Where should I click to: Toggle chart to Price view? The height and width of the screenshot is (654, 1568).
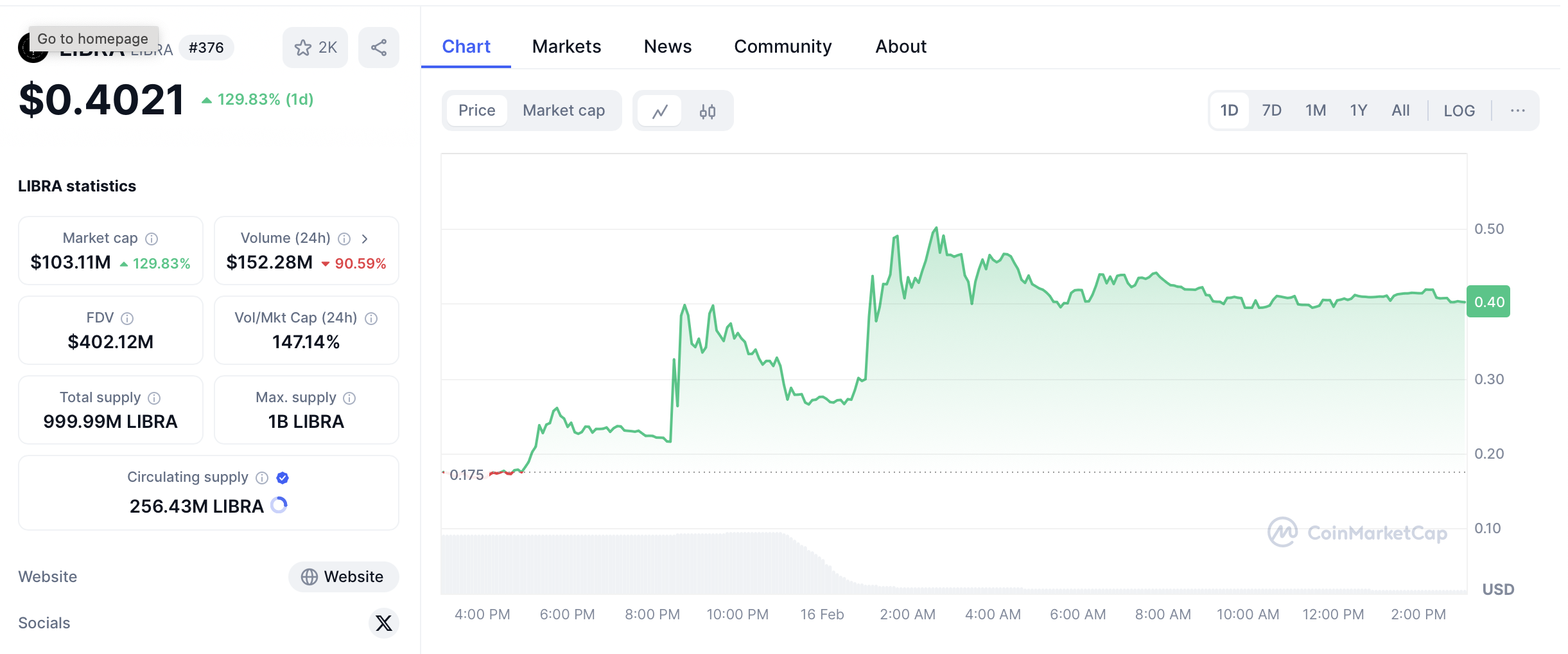476,110
